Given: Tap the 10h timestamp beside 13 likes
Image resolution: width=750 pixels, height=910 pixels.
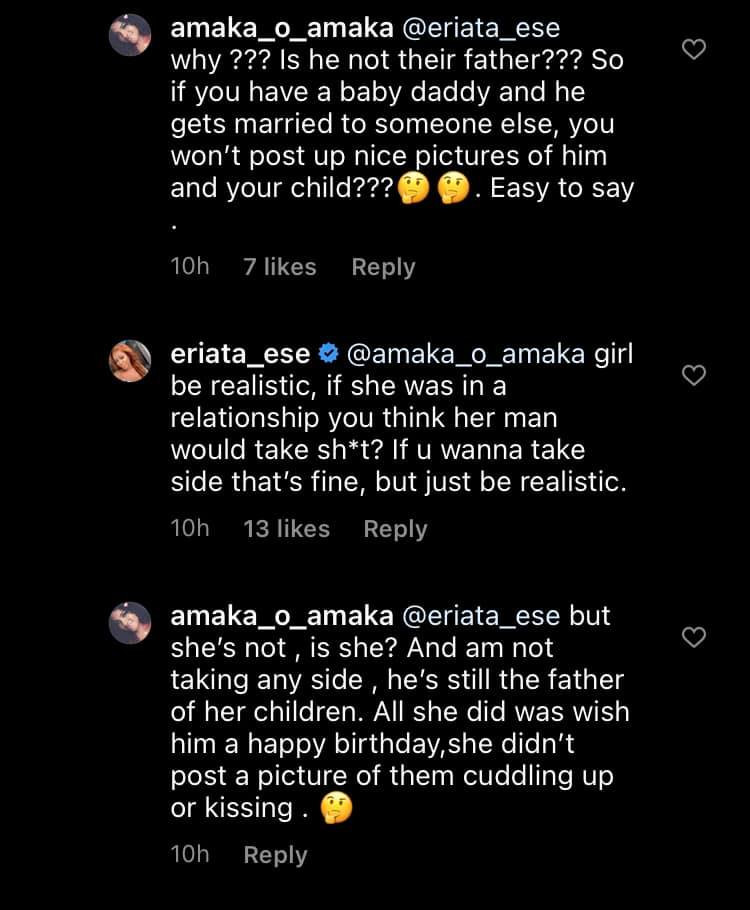Looking at the screenshot, I should point(190,529).
